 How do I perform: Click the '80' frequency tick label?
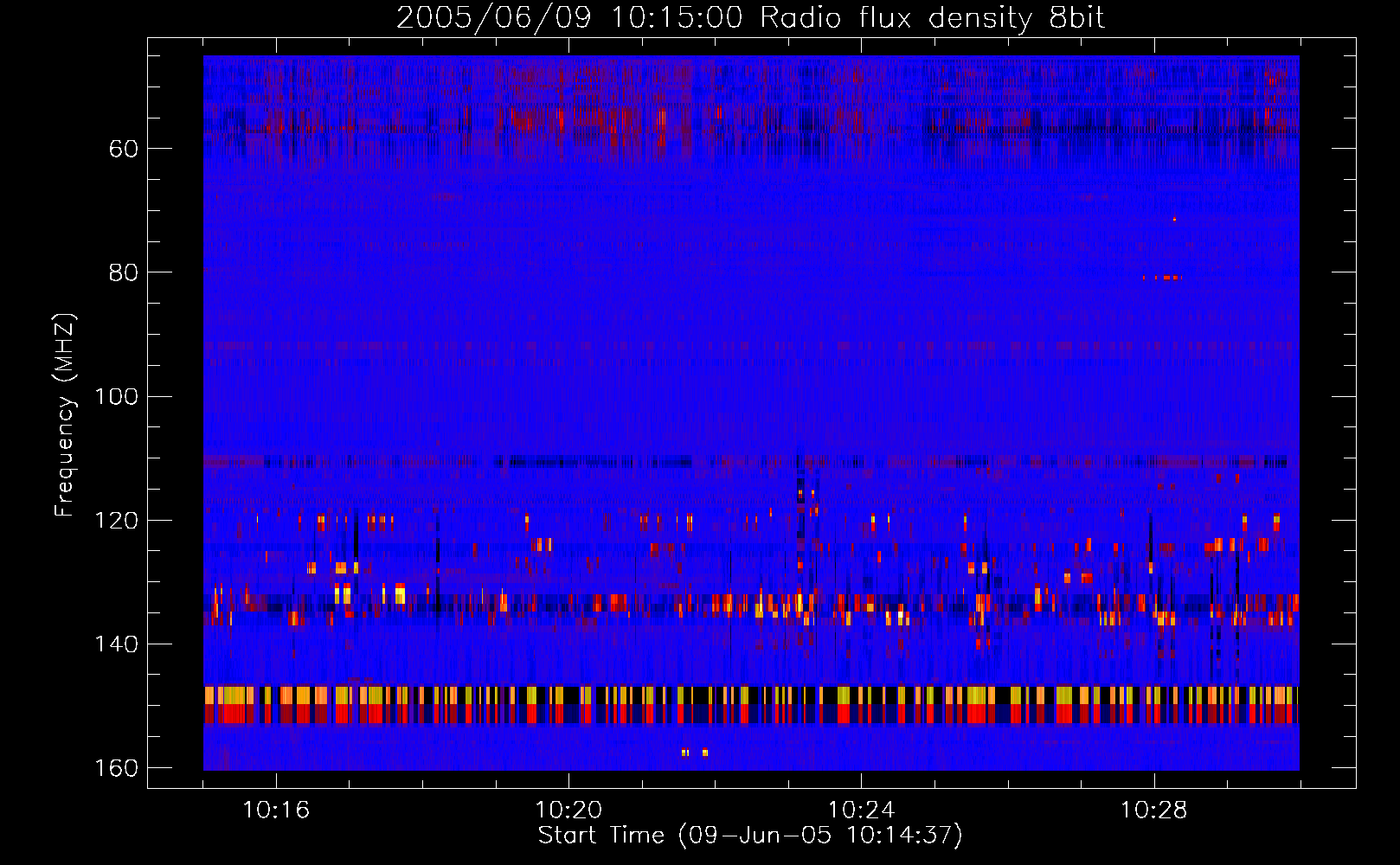coord(124,272)
